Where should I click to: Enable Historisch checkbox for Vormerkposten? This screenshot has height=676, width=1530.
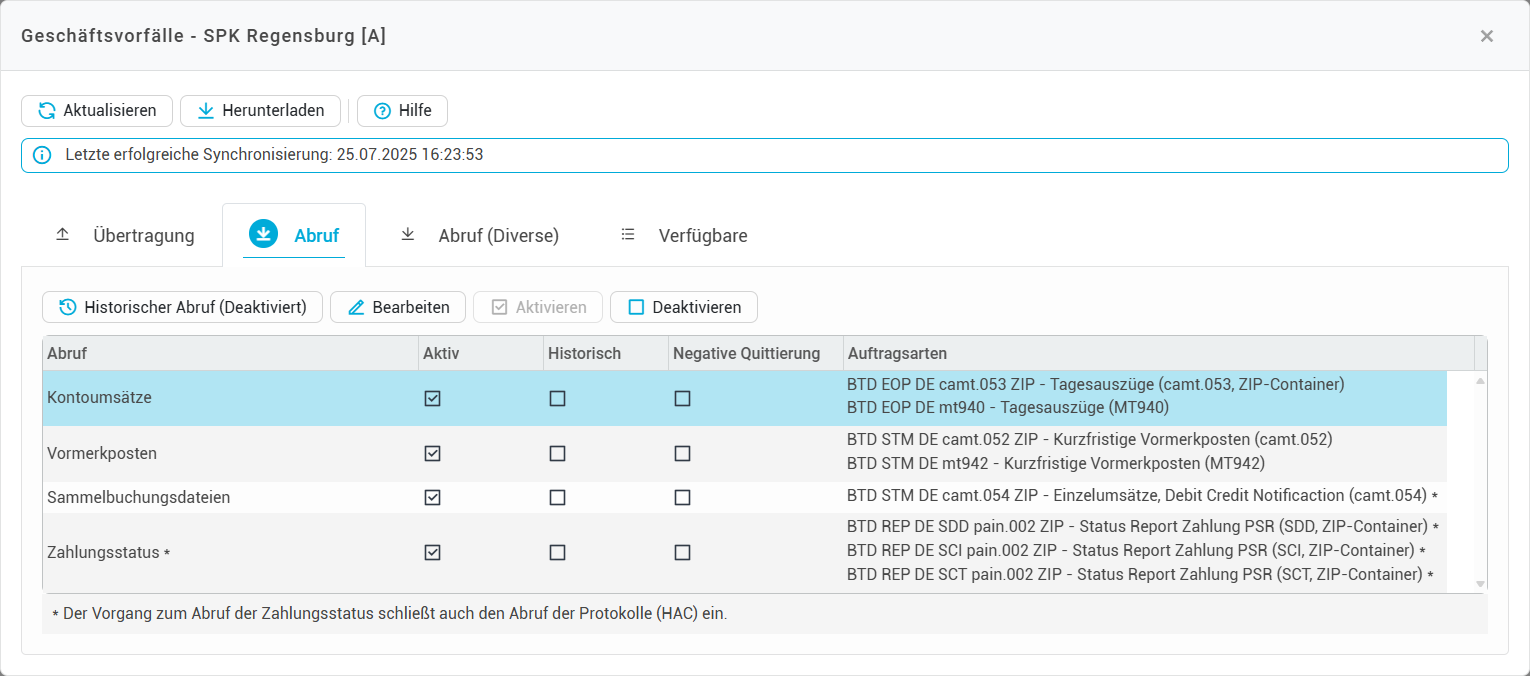pos(557,453)
